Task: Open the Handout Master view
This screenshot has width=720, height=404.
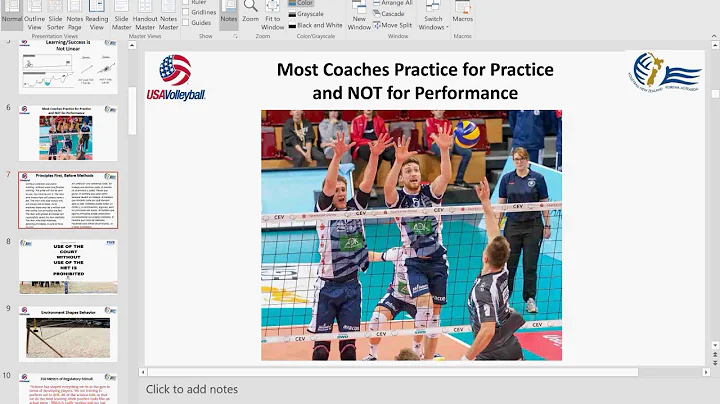Action: pyautogui.click(x=145, y=15)
